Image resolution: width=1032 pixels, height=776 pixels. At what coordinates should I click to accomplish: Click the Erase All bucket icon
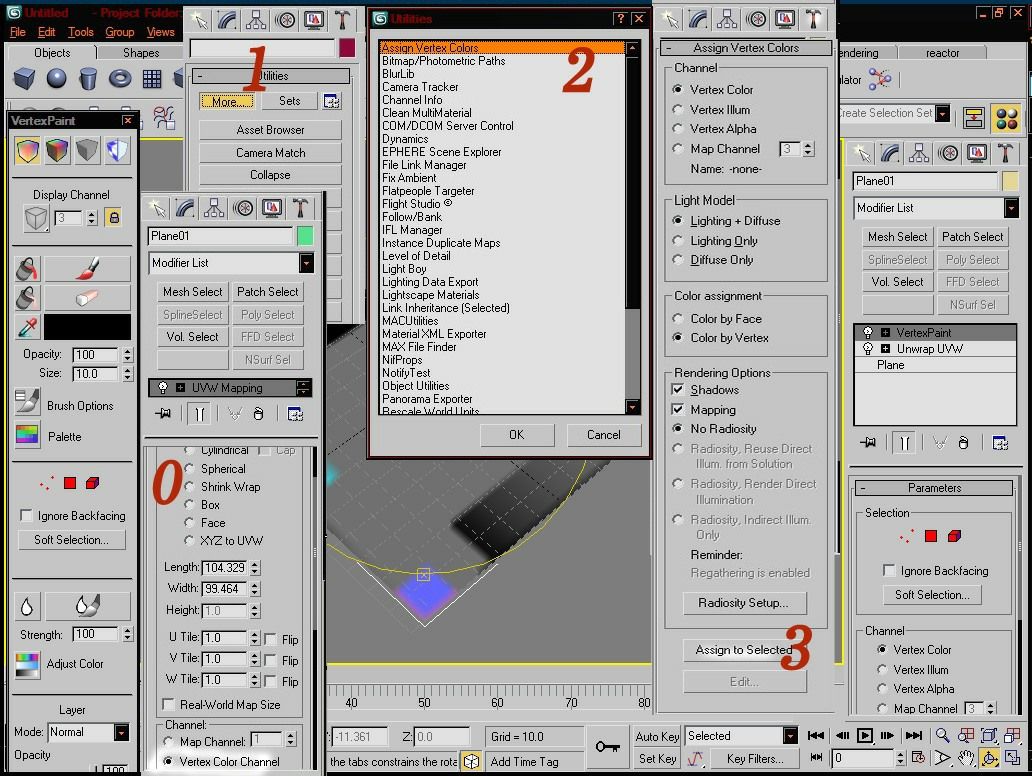tap(27, 297)
